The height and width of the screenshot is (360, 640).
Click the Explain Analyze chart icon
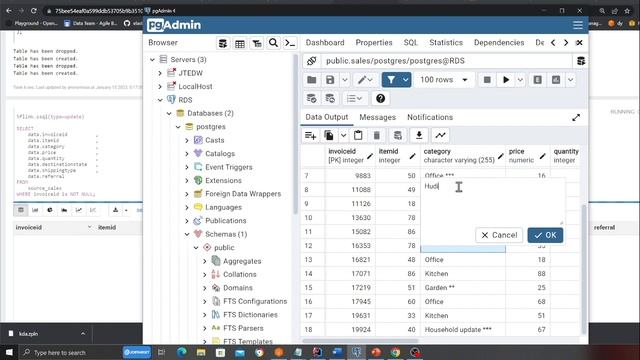556,80
